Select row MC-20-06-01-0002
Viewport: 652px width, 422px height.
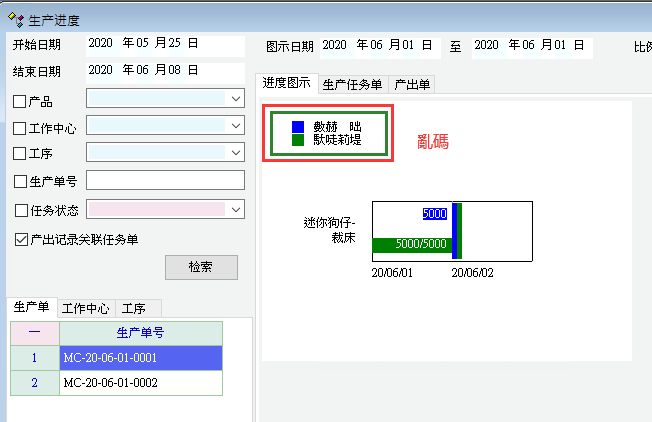(140, 382)
